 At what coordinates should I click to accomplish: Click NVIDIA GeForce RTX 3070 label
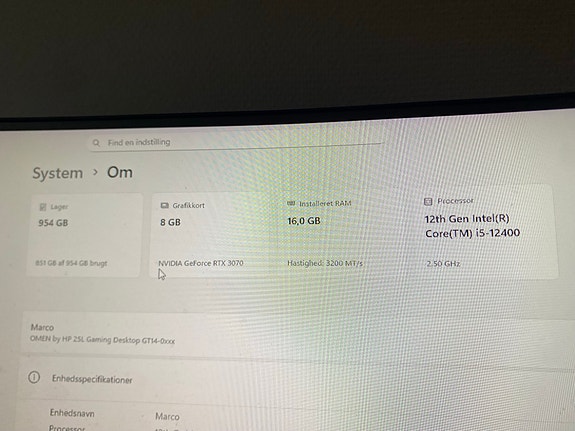point(201,263)
